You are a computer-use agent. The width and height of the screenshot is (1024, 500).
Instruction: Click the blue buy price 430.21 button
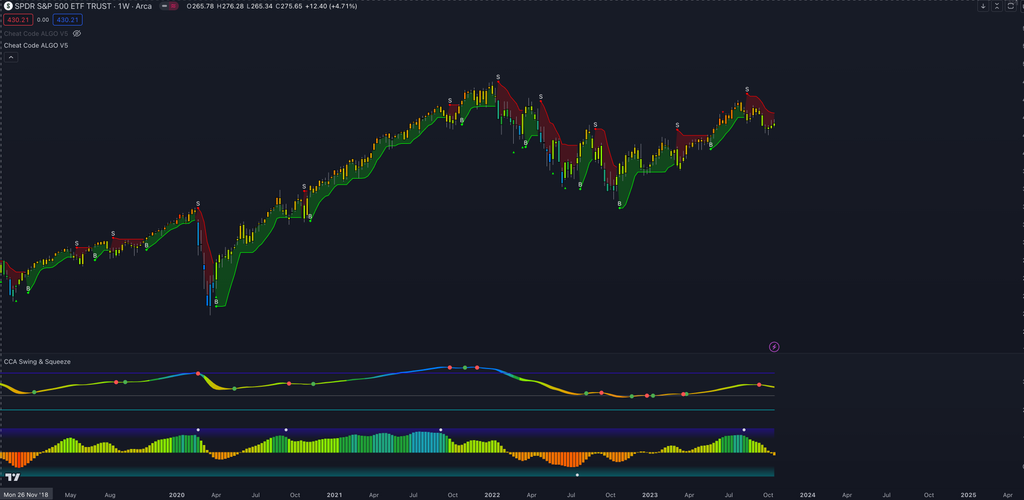pyautogui.click(x=68, y=20)
